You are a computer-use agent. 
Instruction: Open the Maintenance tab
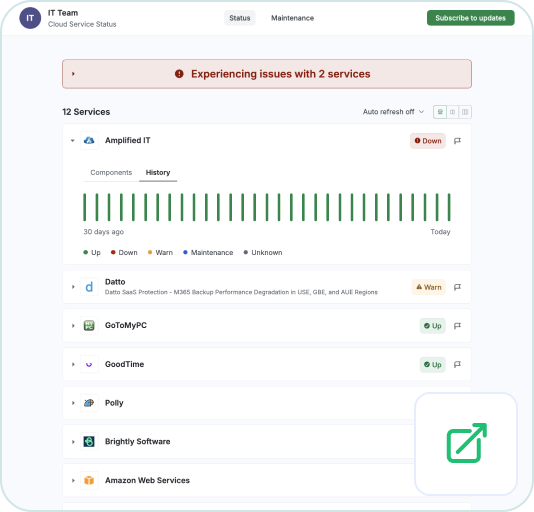tap(292, 18)
